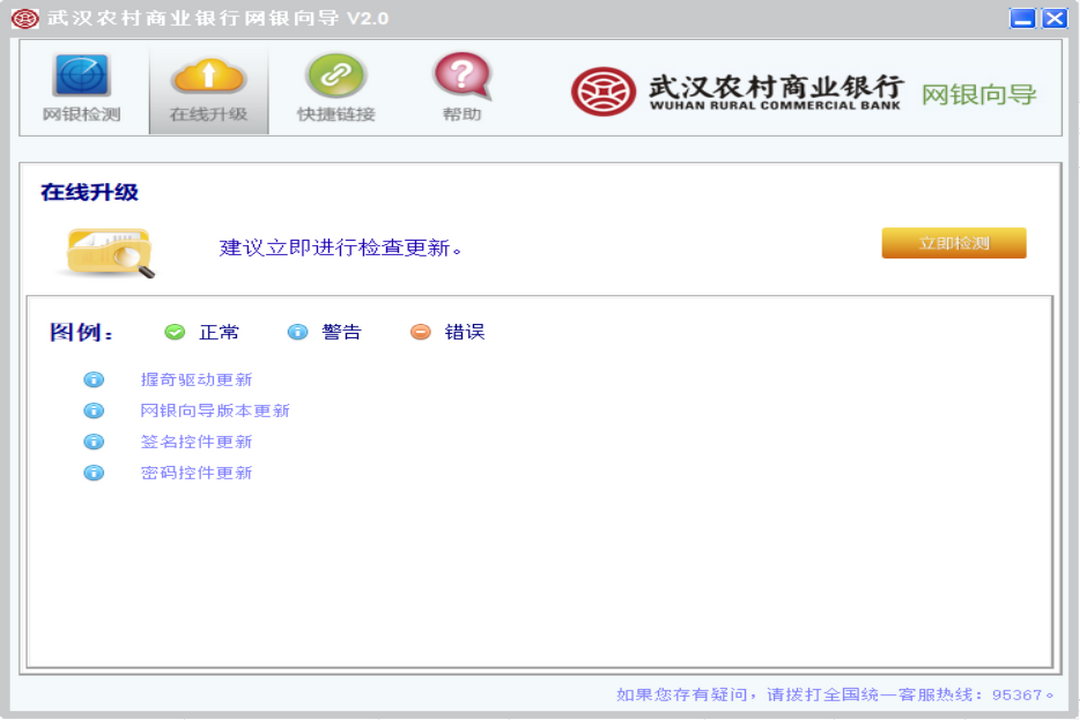1080x720 pixels.
Task: Click the blue 警告 warning icon
Action: click(297, 331)
